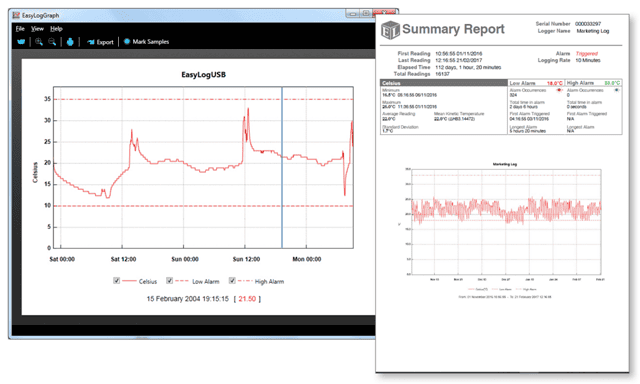Click the 'Sun 12:00' axis label
Viewport: 640px width, 384px height.
(x=246, y=259)
